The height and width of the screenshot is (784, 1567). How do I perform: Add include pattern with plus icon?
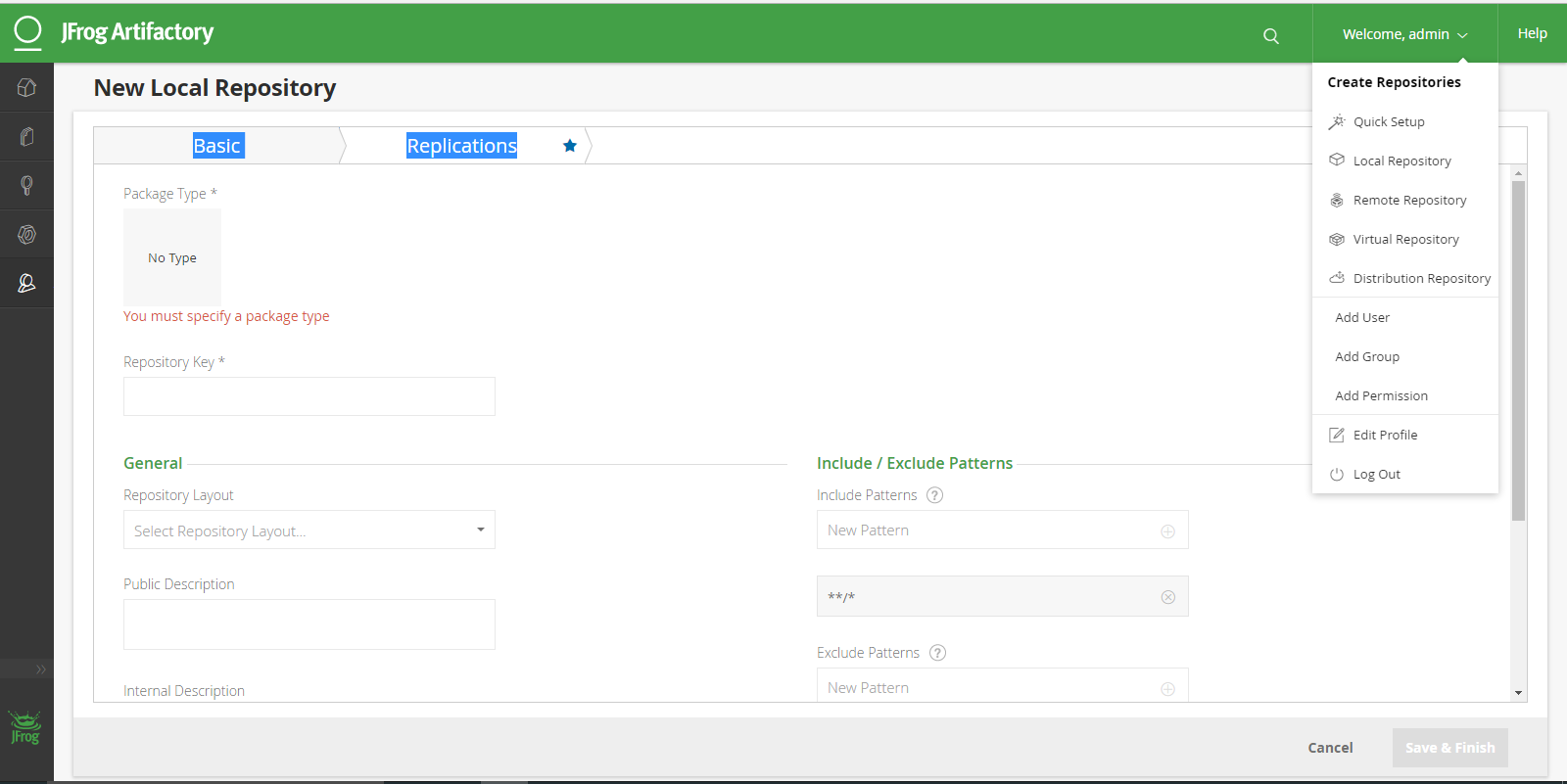point(1168,531)
